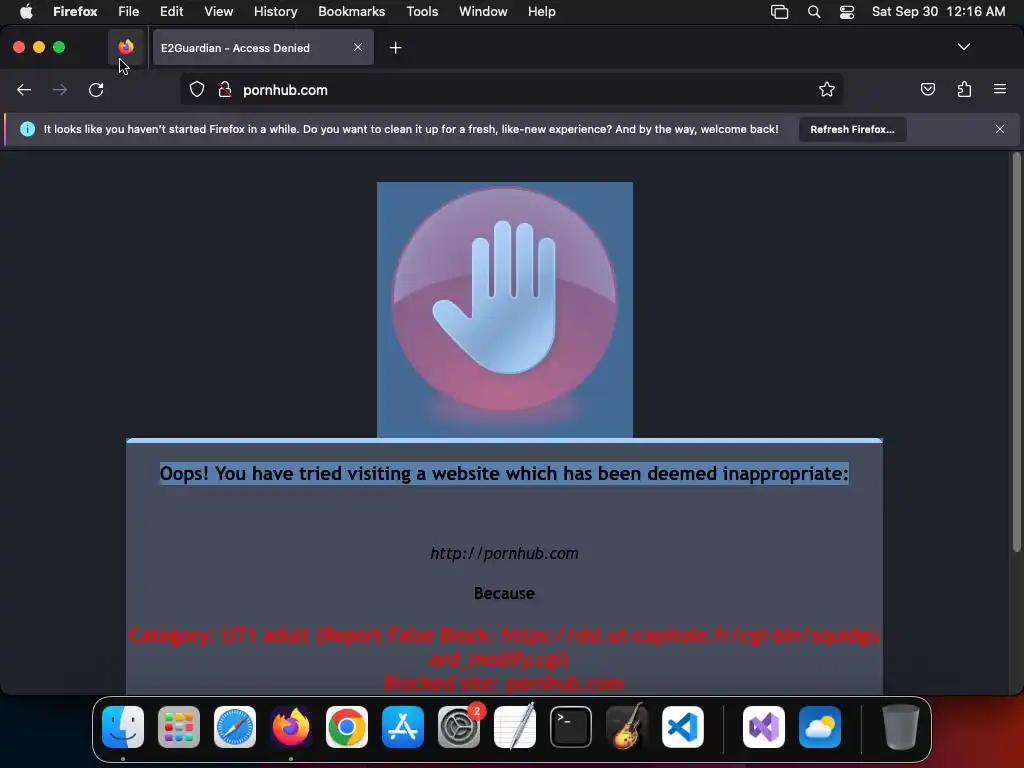Open the Bookmarks menu
Image resolution: width=1024 pixels, height=768 pixels.
click(351, 11)
